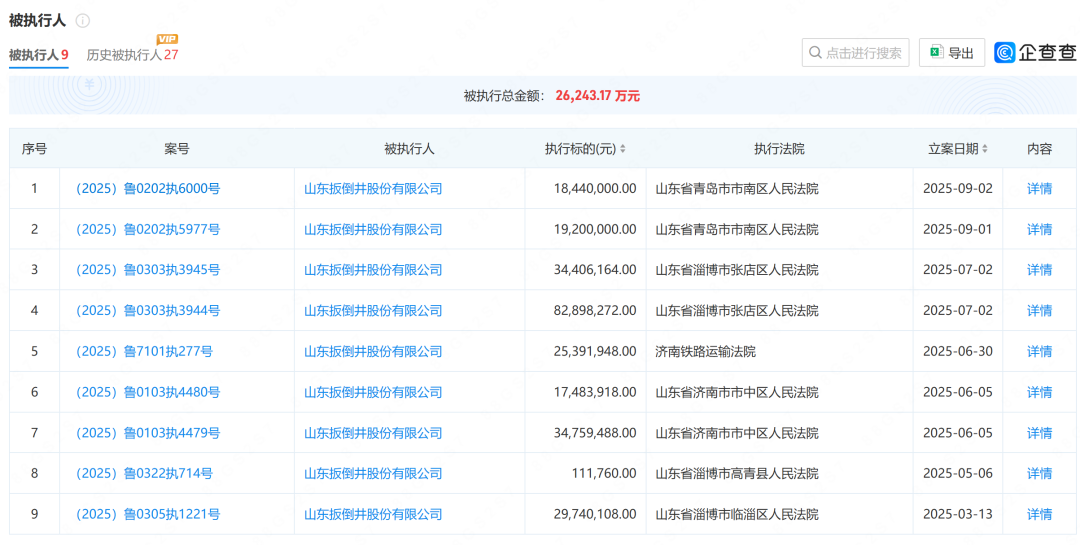Viewport: 1080px width, 545px height.
Task: Click the VIP badge above 历史被执行人
Action: [x=167, y=39]
